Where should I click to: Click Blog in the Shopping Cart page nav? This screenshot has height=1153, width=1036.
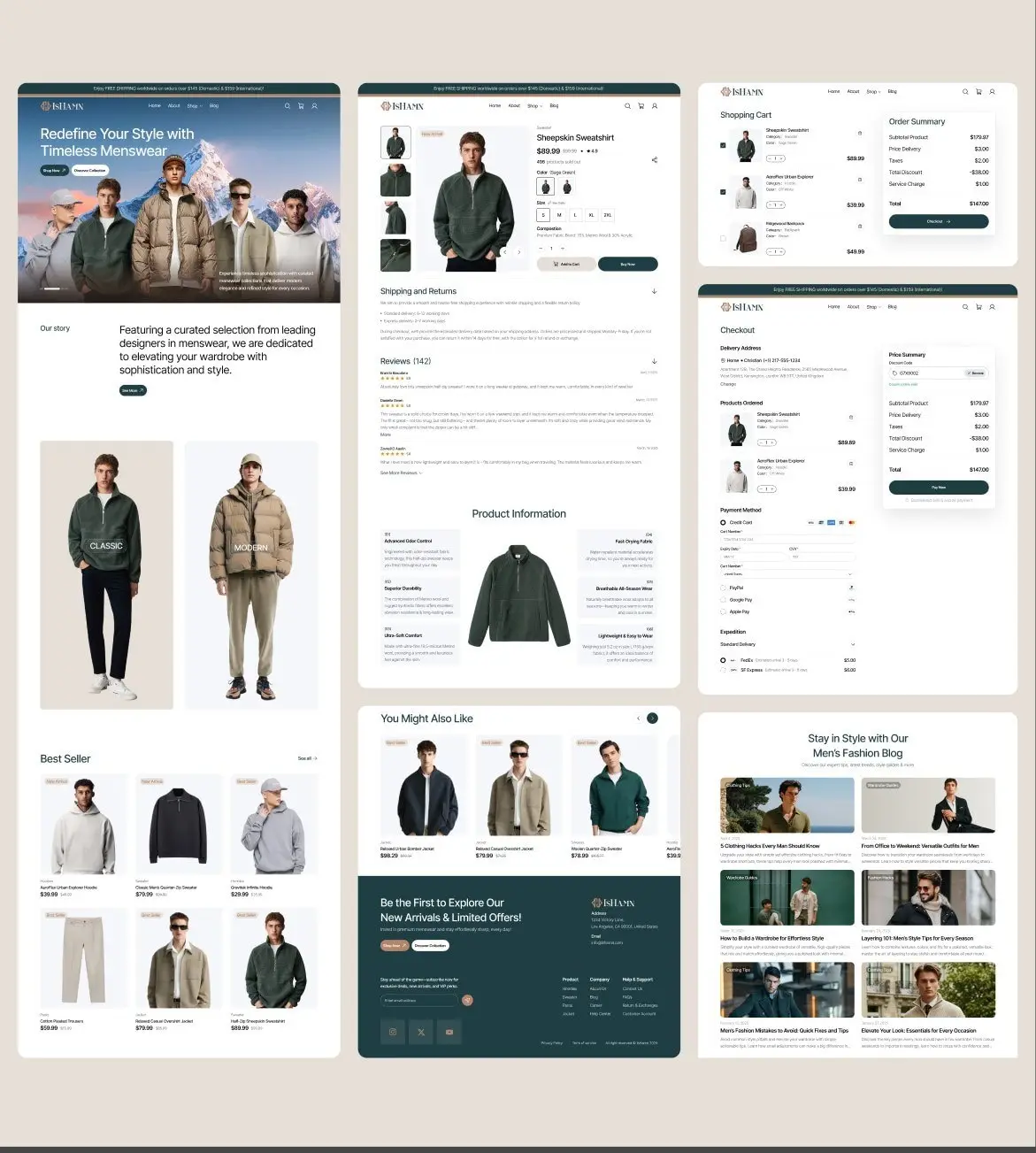893,92
